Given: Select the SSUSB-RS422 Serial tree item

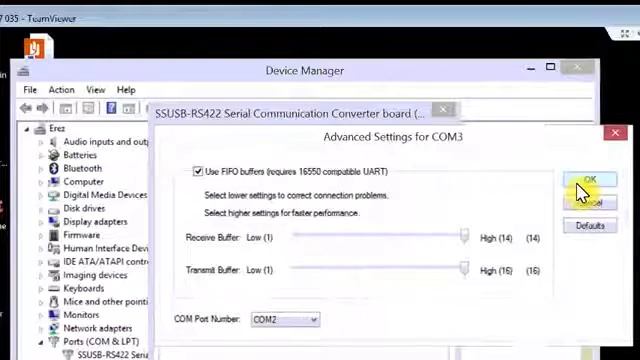Looking at the screenshot, I should [113, 355].
